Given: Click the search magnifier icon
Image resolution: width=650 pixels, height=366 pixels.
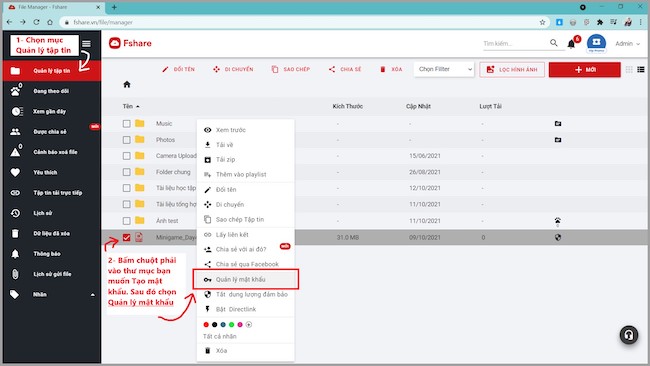Looking at the screenshot, I should pyautogui.click(x=553, y=43).
